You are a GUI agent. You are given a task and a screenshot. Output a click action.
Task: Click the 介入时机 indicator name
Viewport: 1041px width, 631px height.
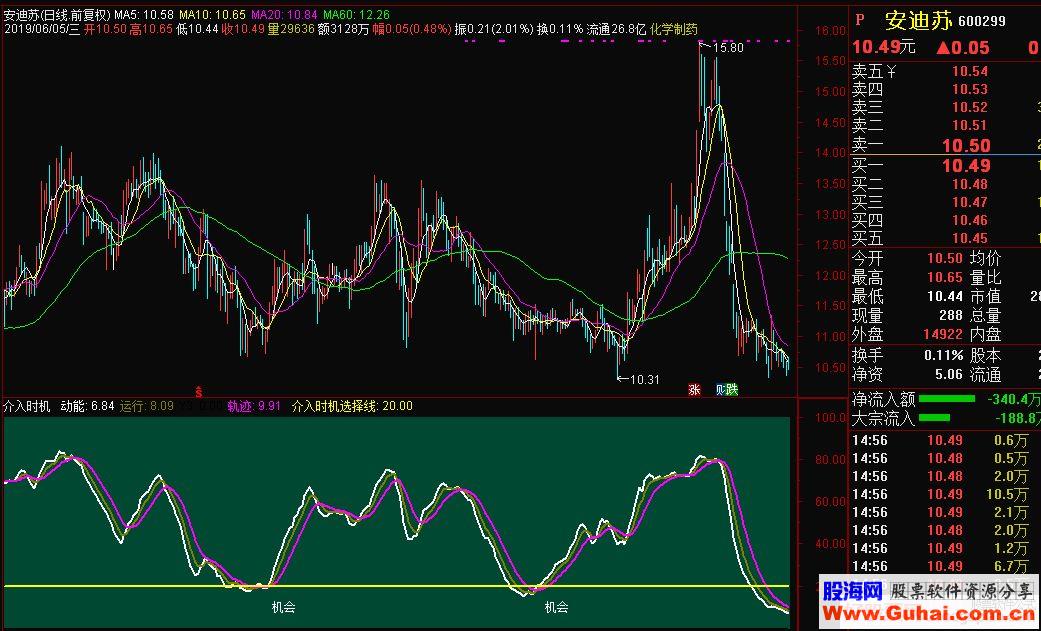click(27, 406)
